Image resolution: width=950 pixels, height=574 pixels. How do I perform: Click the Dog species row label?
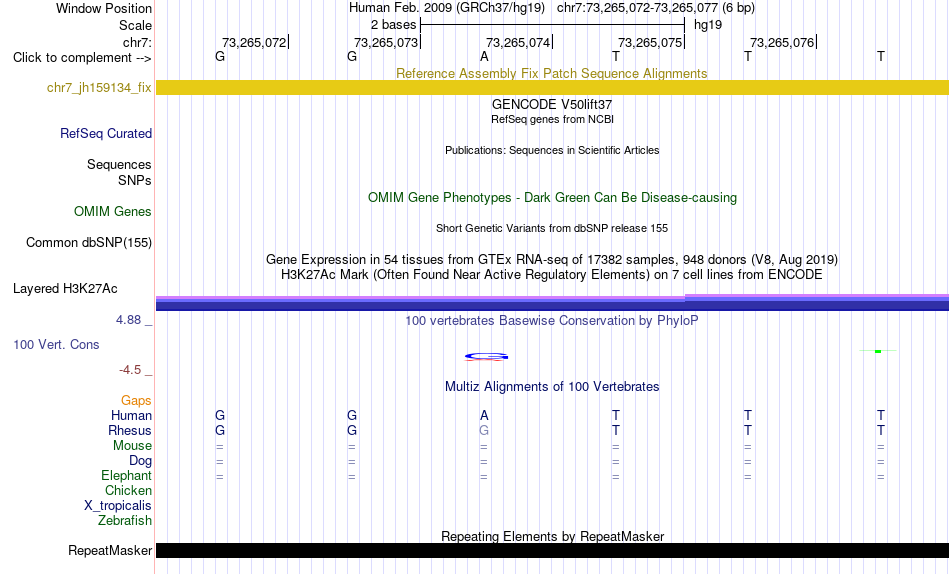pos(140,461)
